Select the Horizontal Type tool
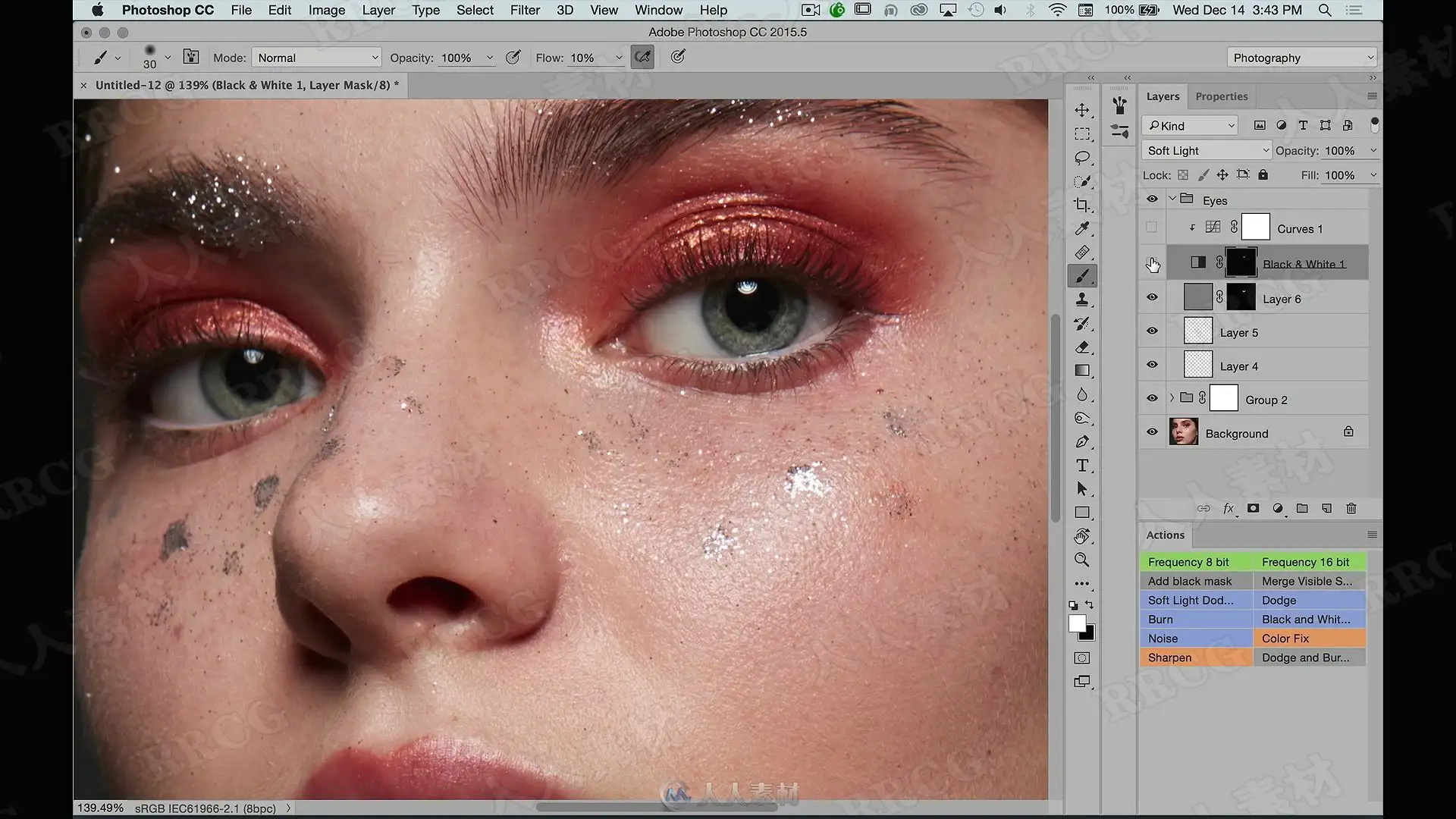 [1082, 466]
